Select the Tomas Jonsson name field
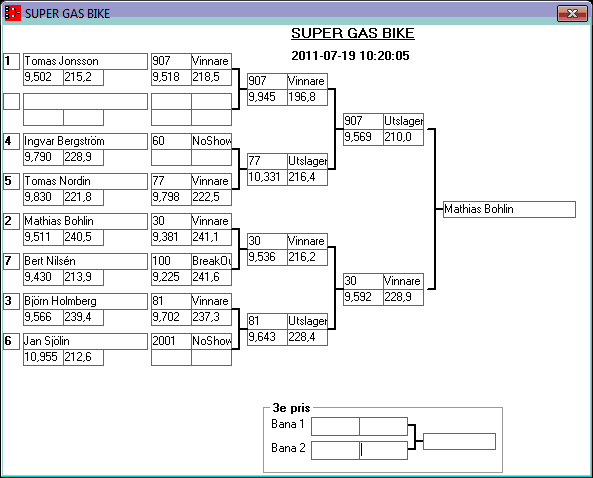Viewport: 593px width, 478px height. coord(85,61)
